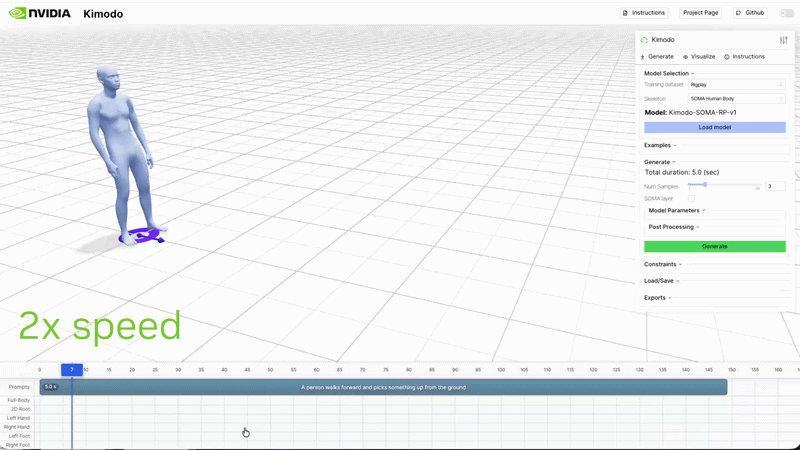Expand Post Processing options

(673, 227)
